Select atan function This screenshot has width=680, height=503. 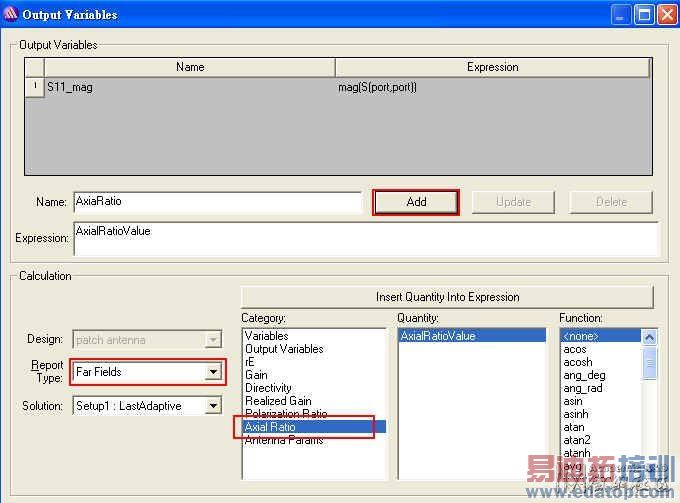[574, 427]
